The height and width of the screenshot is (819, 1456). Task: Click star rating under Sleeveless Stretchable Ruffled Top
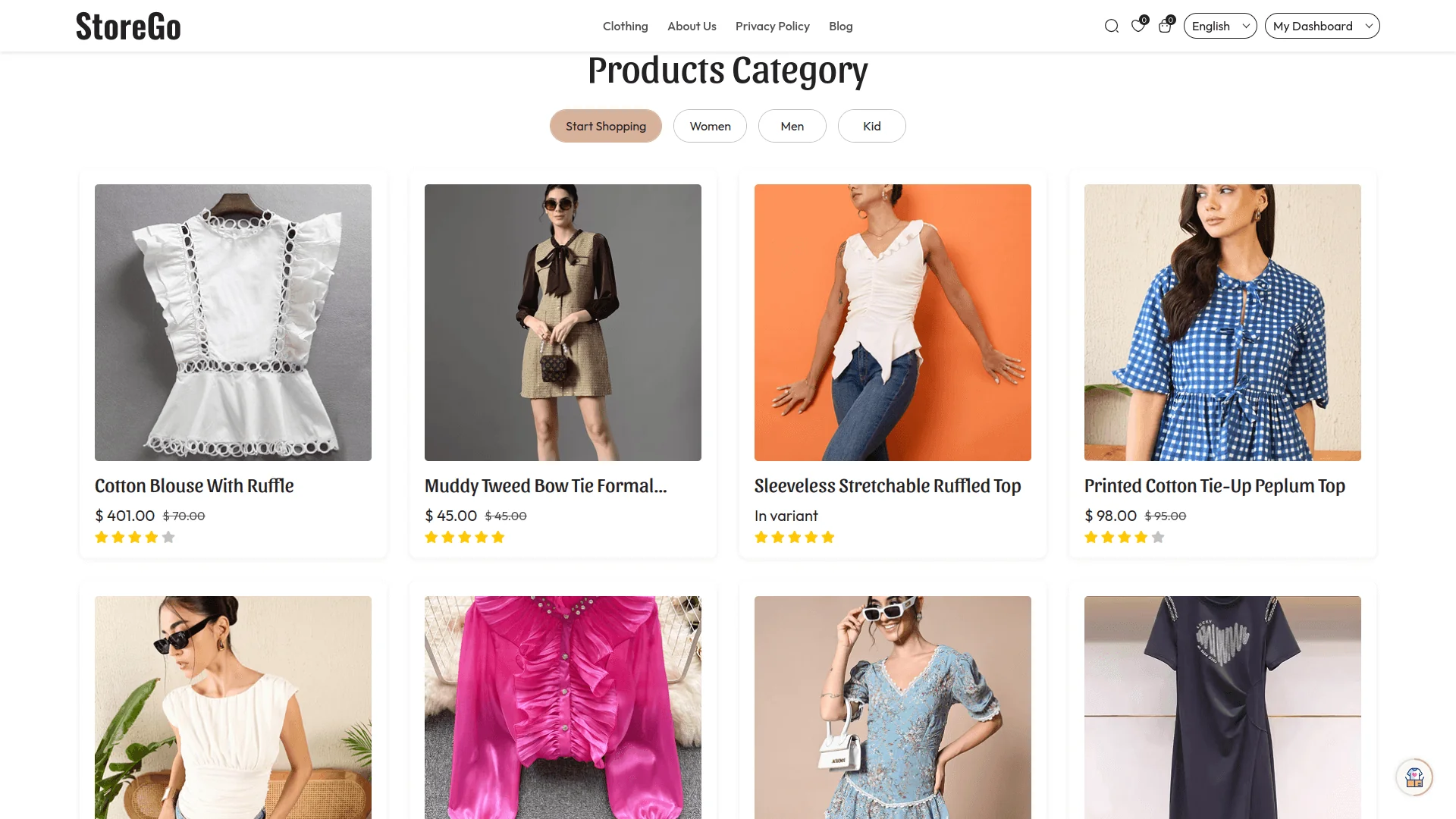(794, 537)
